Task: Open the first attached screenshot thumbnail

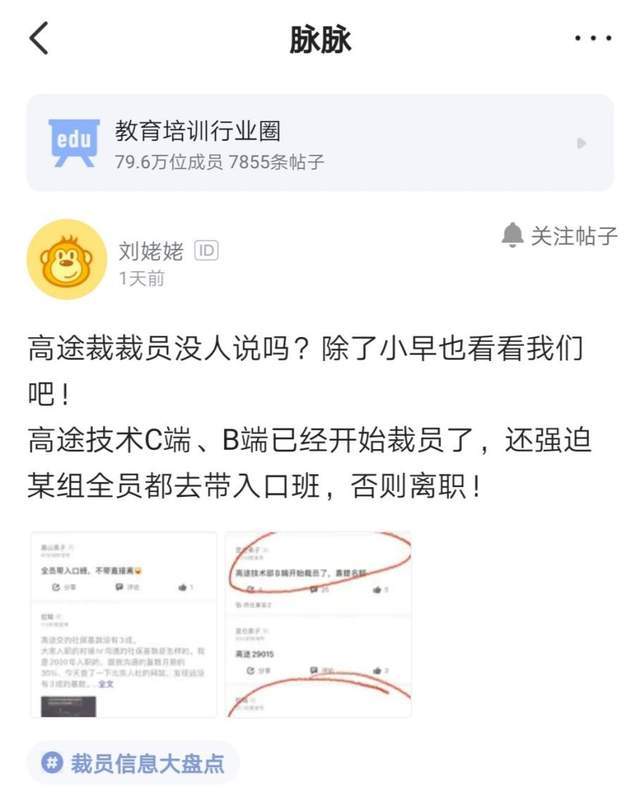Action: (124, 624)
